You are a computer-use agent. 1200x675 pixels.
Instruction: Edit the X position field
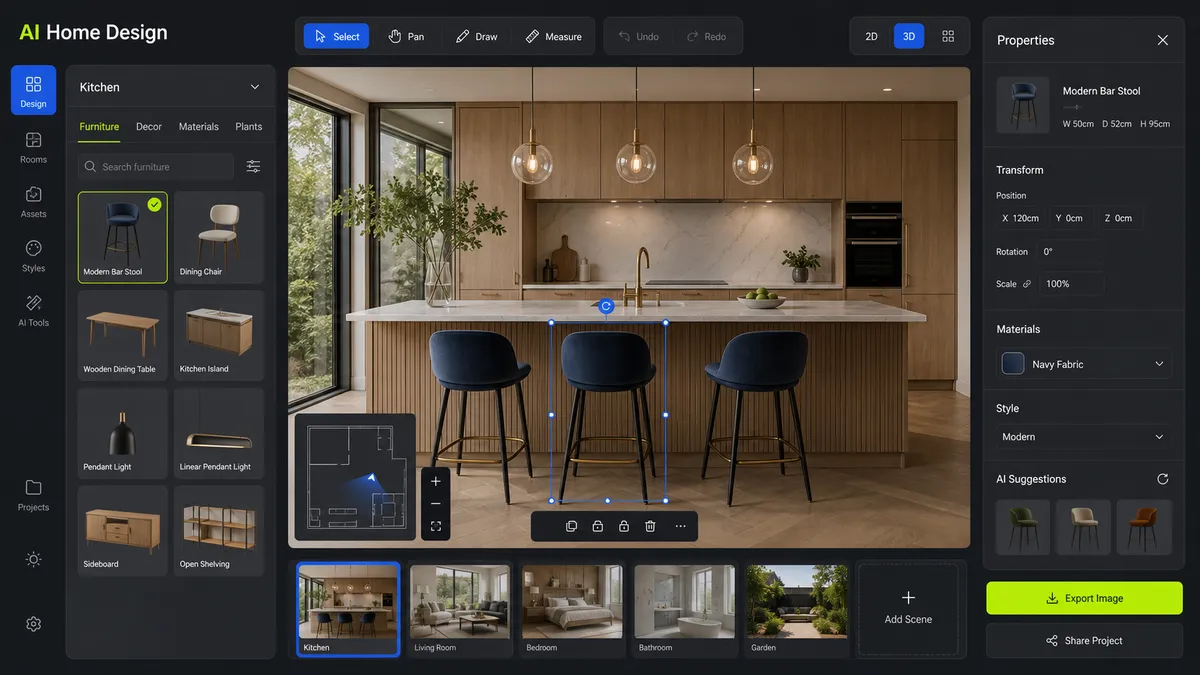point(1020,218)
